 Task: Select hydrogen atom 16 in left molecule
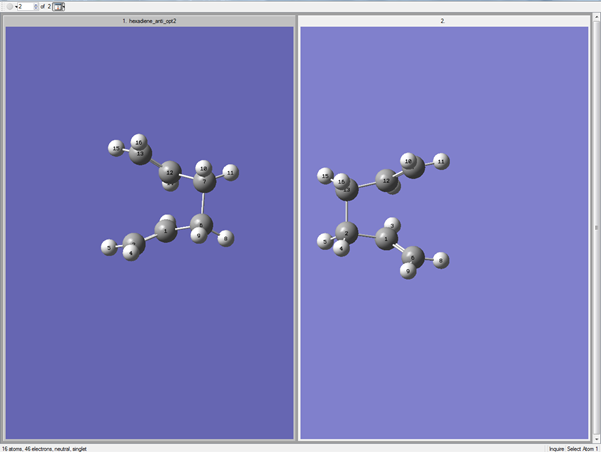coord(139,142)
